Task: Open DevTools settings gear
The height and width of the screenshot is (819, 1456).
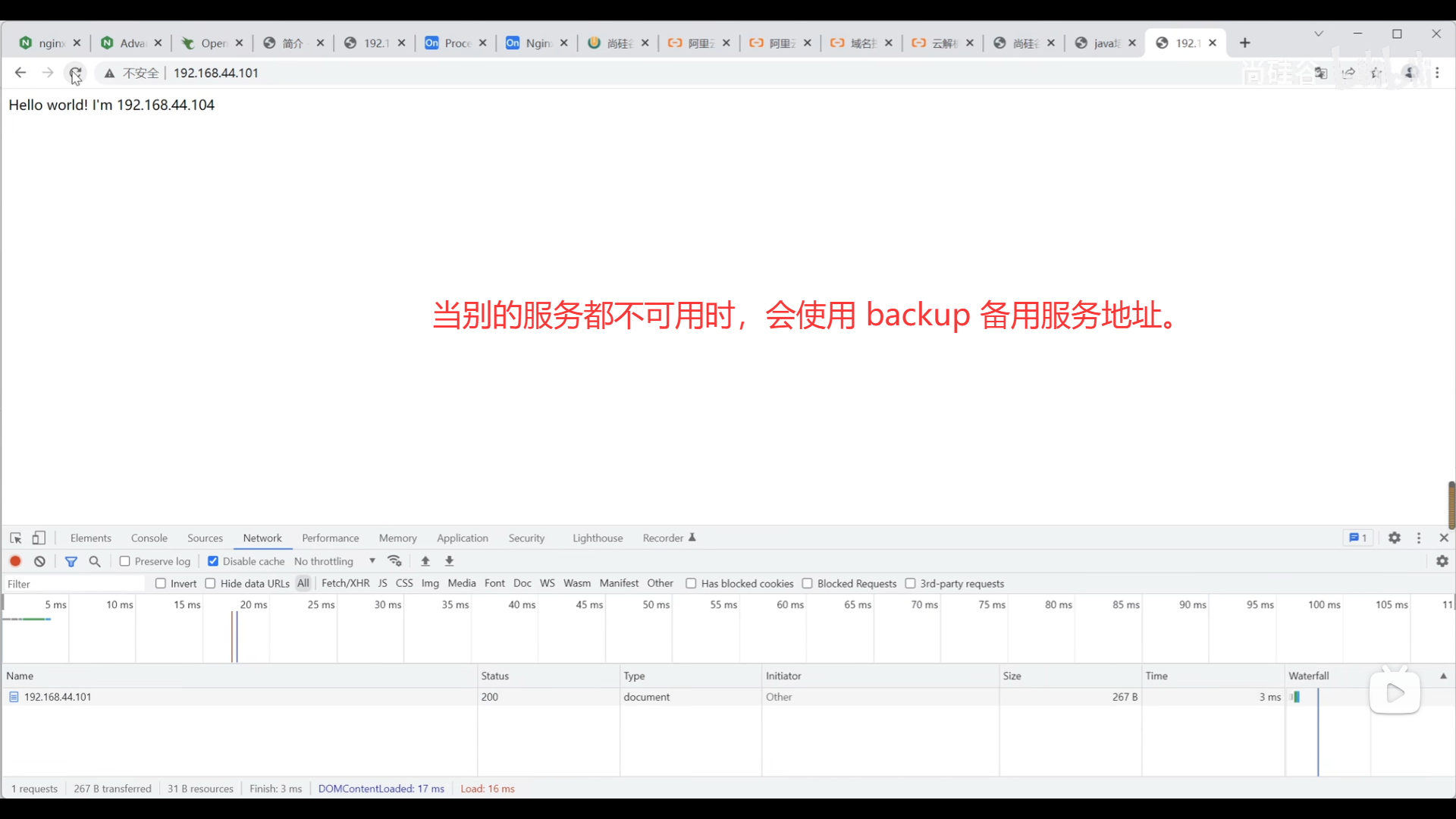Action: click(1394, 538)
